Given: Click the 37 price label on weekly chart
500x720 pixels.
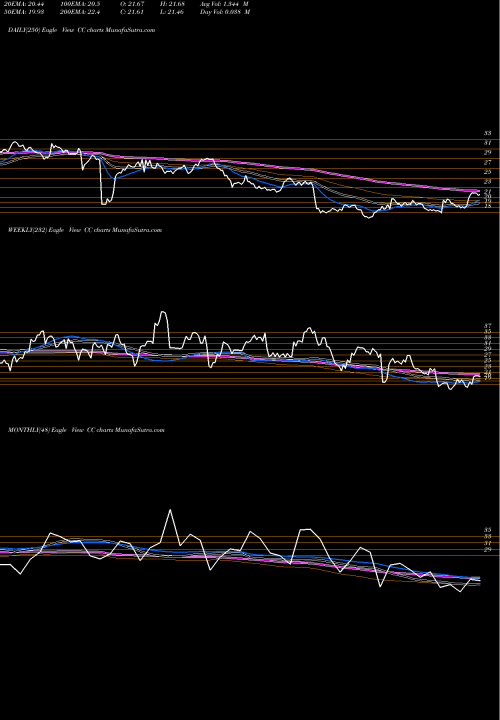Looking at the screenshot, I should pyautogui.click(x=487, y=326).
